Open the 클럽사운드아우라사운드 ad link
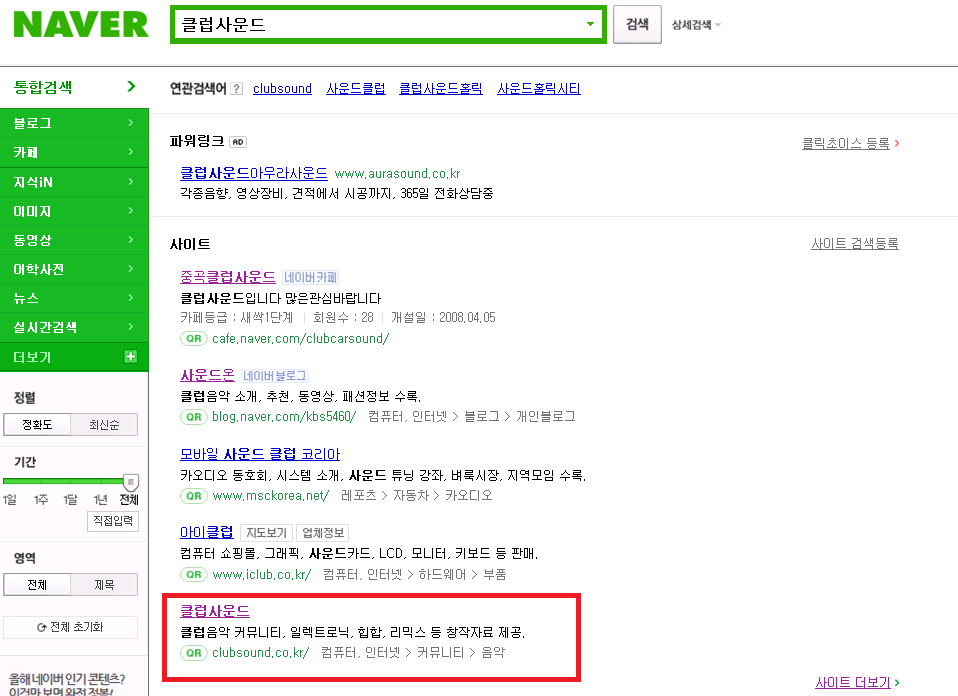 [254, 173]
